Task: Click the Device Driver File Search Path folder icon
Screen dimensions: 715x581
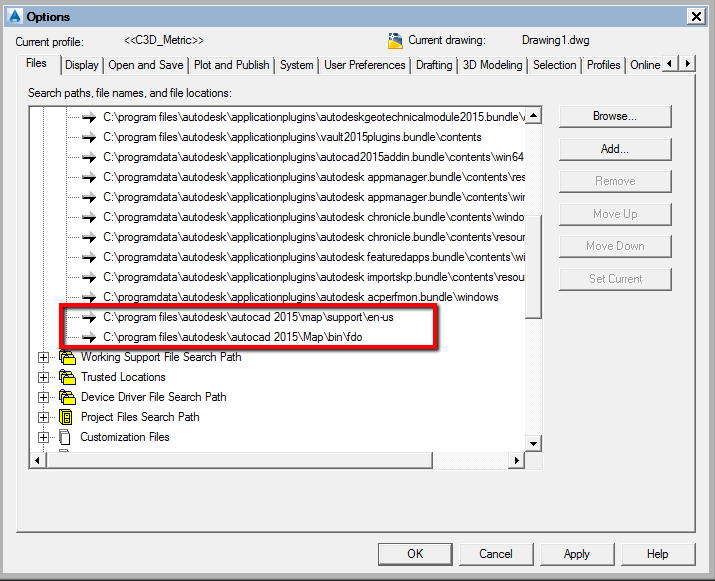Action: click(67, 397)
